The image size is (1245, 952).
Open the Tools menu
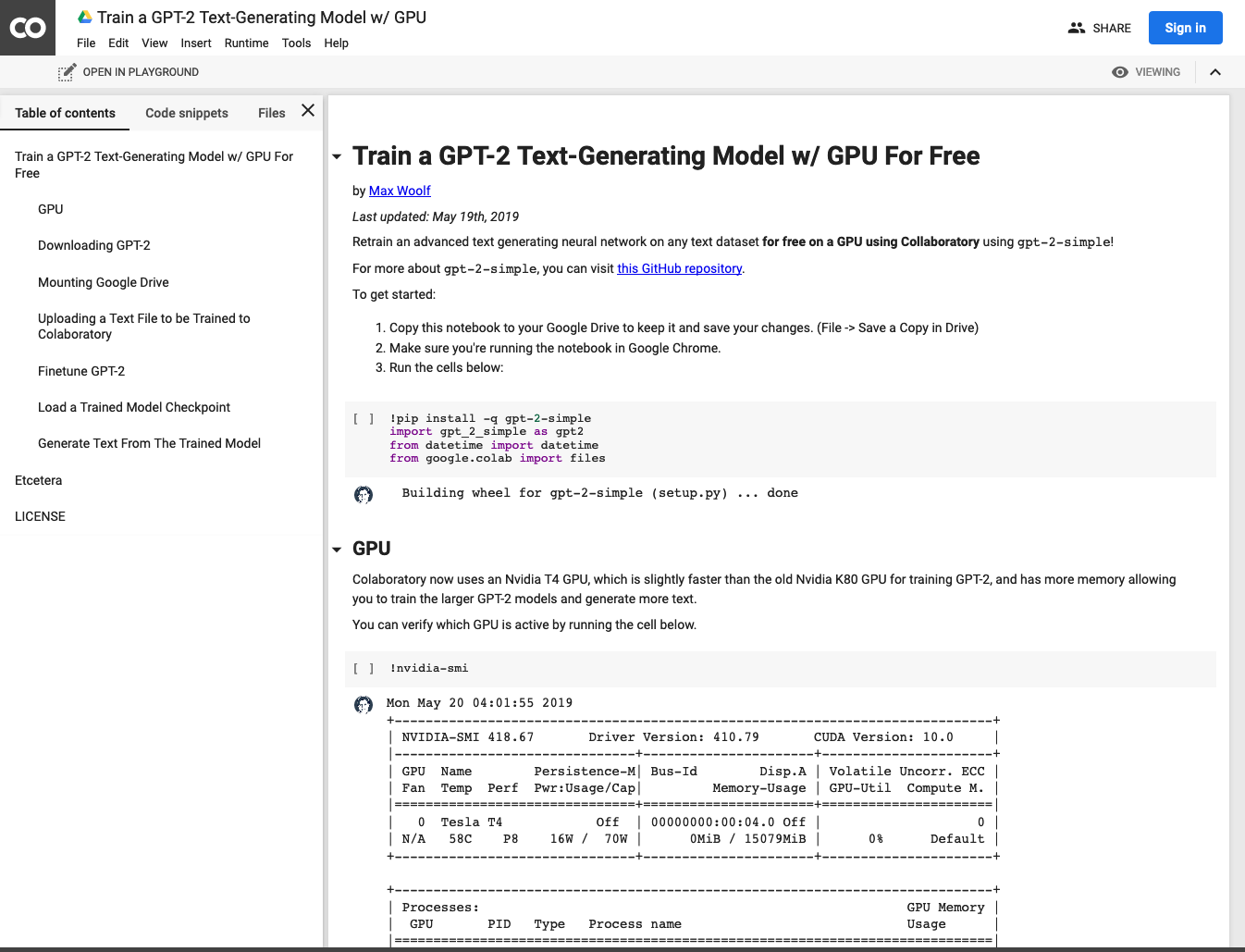click(x=296, y=43)
